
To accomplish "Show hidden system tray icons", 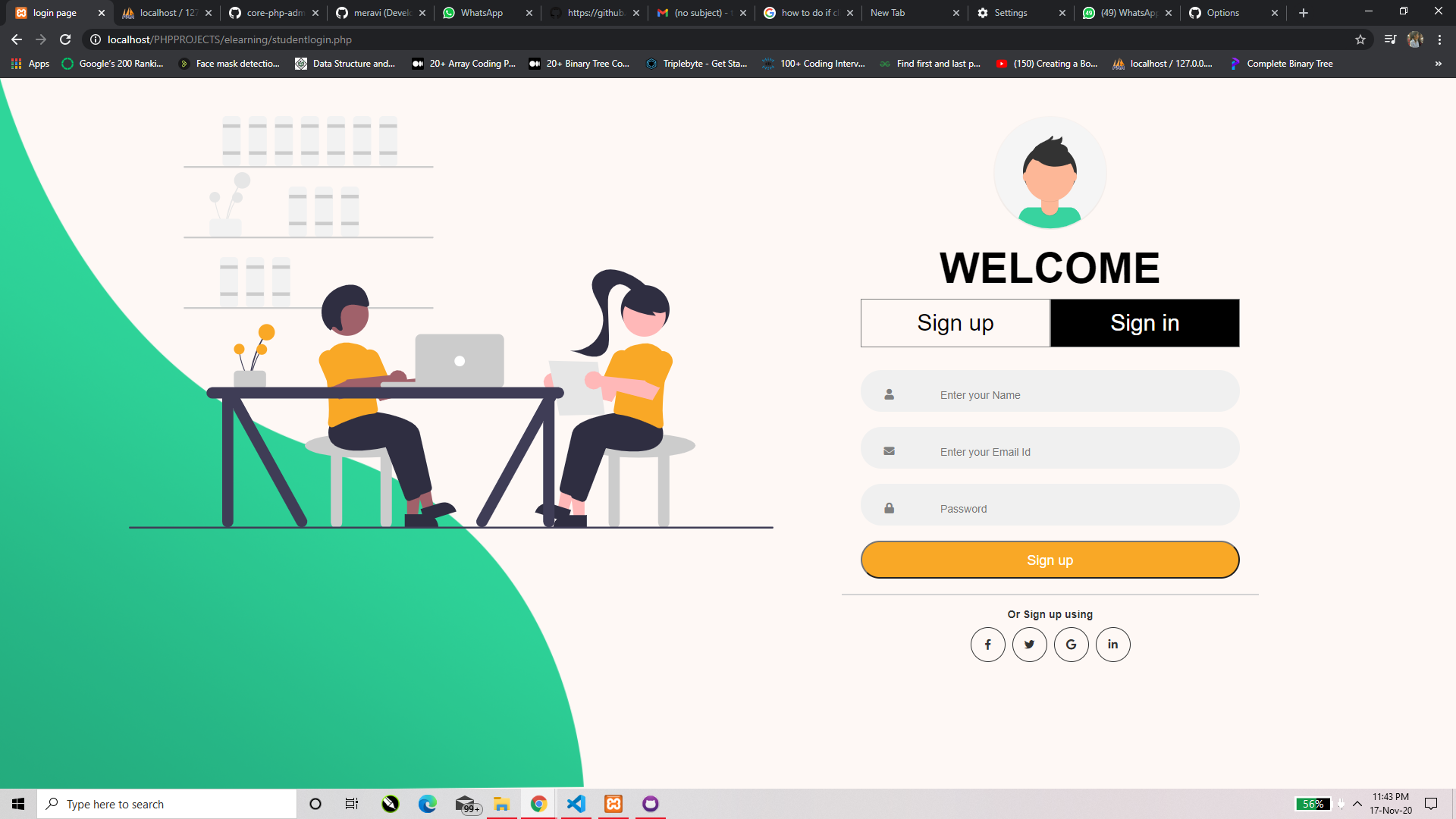I will pos(1357,804).
